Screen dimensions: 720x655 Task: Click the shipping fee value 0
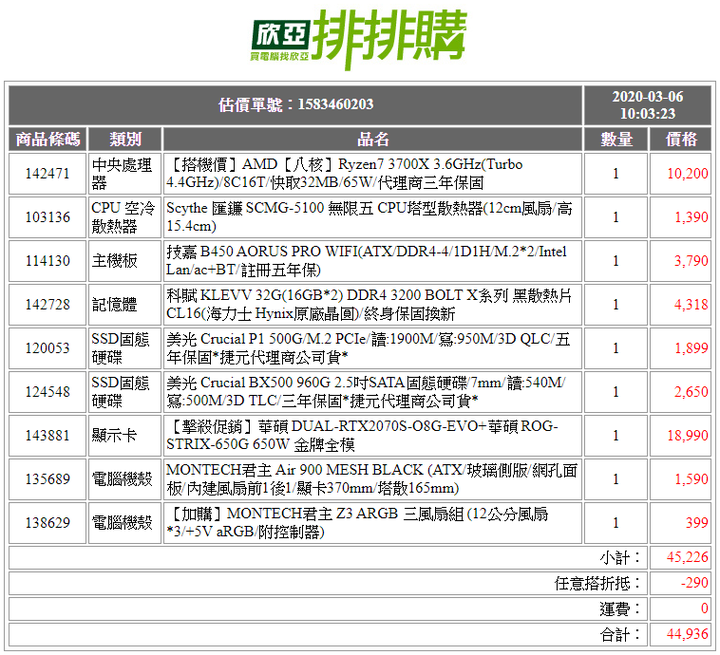click(704, 609)
